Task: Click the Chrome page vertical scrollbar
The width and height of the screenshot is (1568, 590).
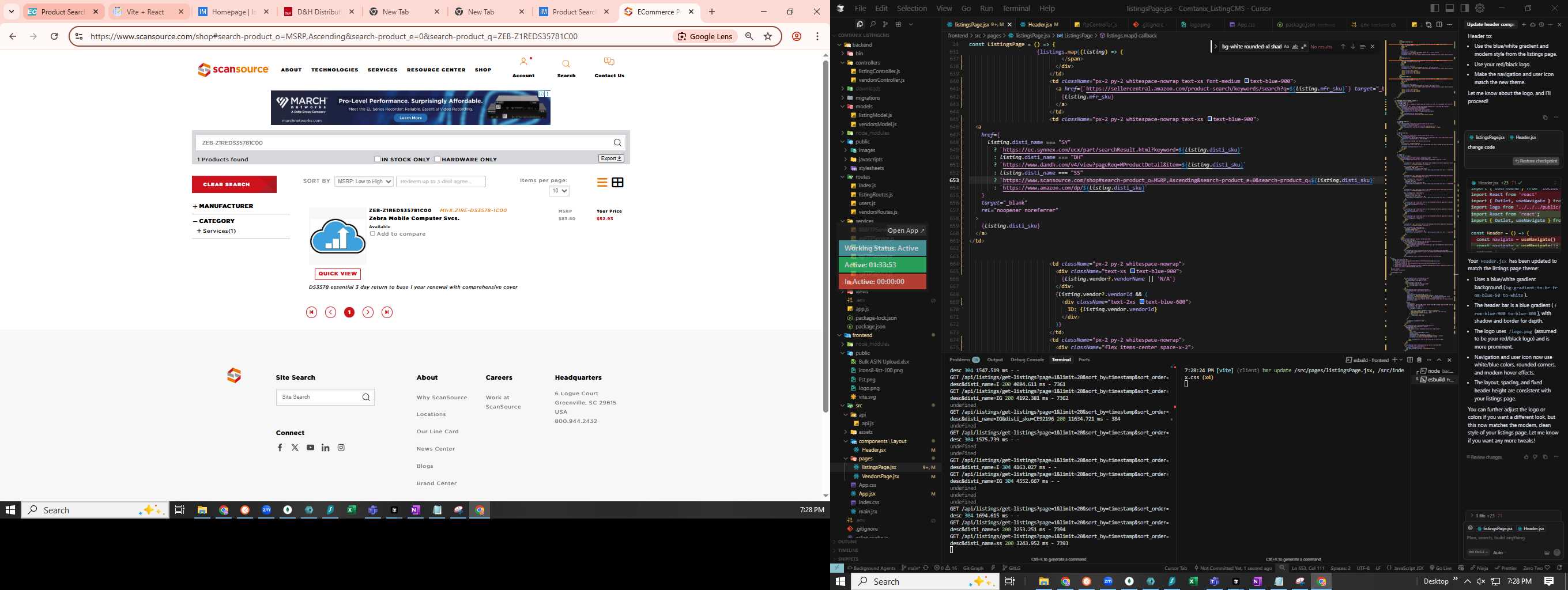Action: point(826,237)
